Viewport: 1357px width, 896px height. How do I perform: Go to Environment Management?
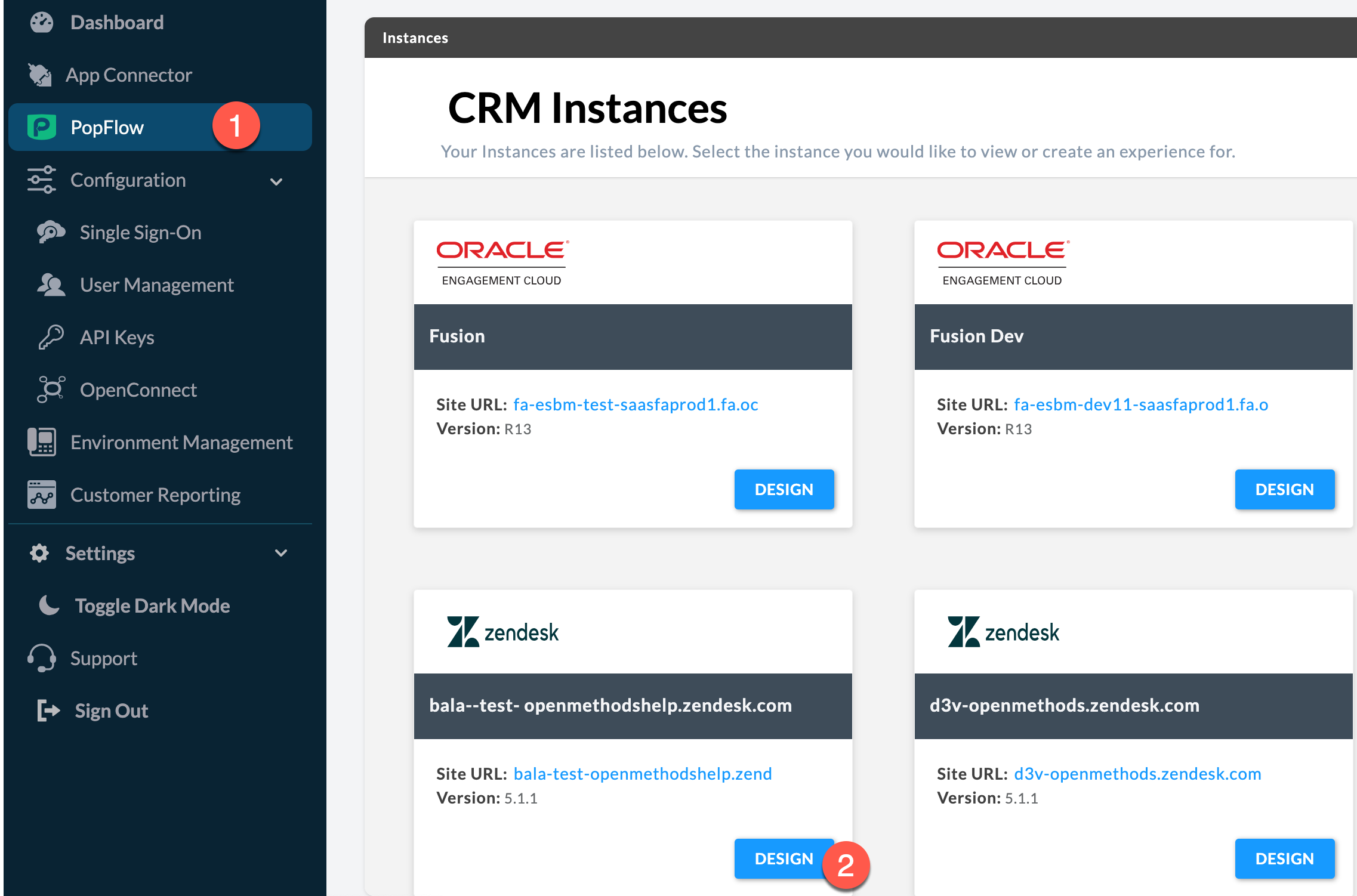(181, 442)
